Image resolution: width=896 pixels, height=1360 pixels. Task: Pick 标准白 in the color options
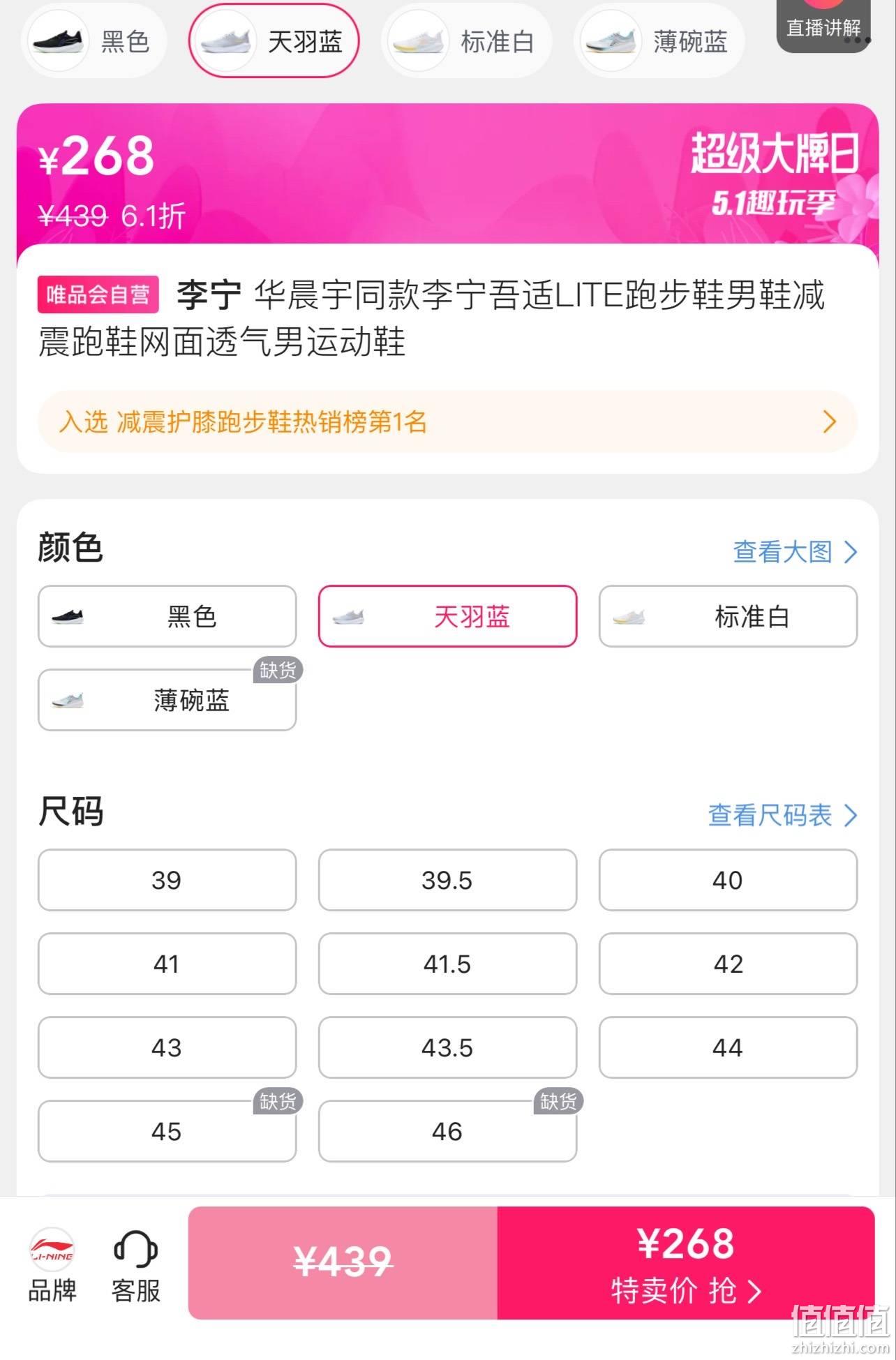click(x=728, y=616)
